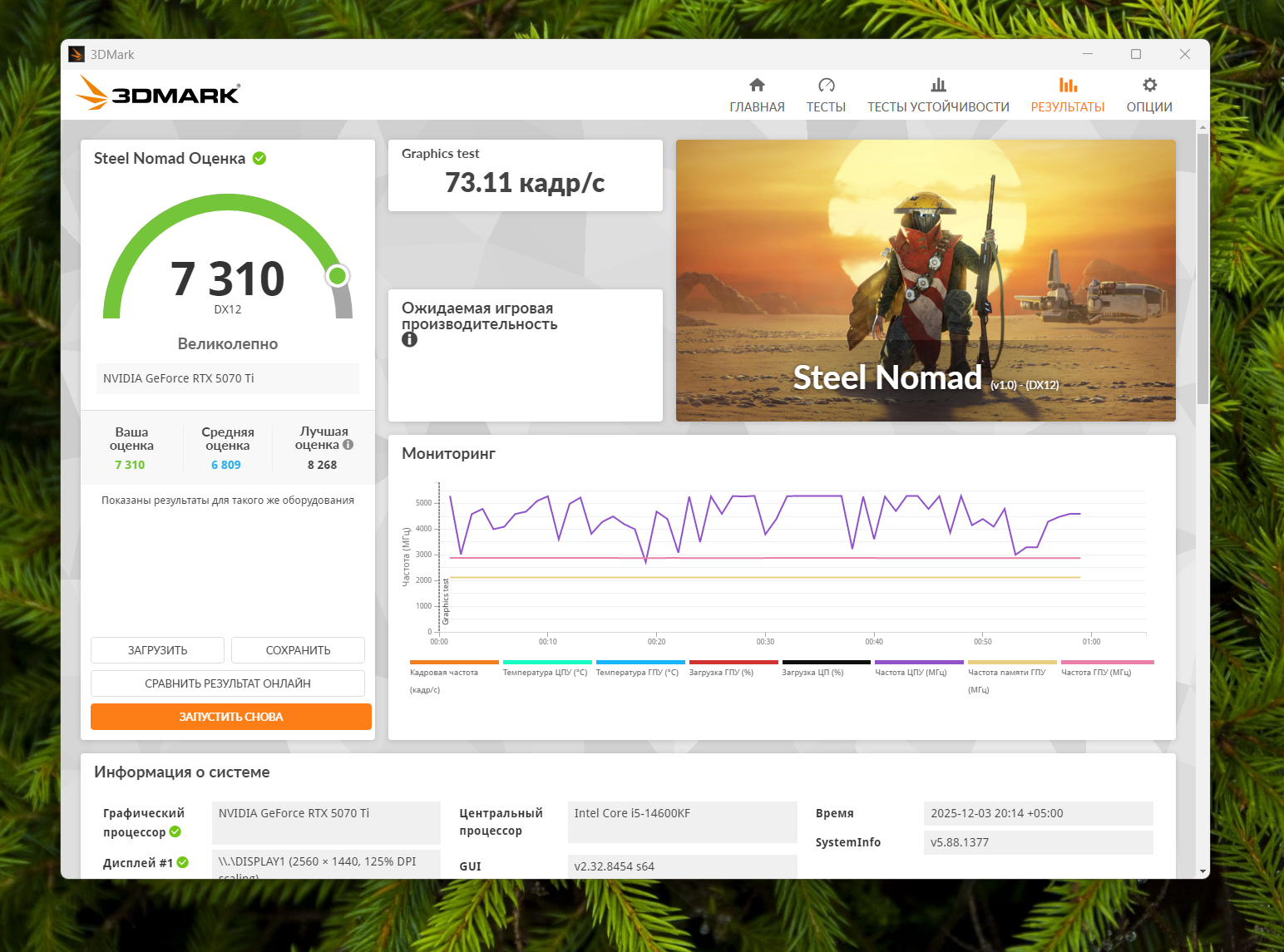Viewport: 1284px width, 952px height.
Task: Click the large 7 310 score
Action: 228,278
